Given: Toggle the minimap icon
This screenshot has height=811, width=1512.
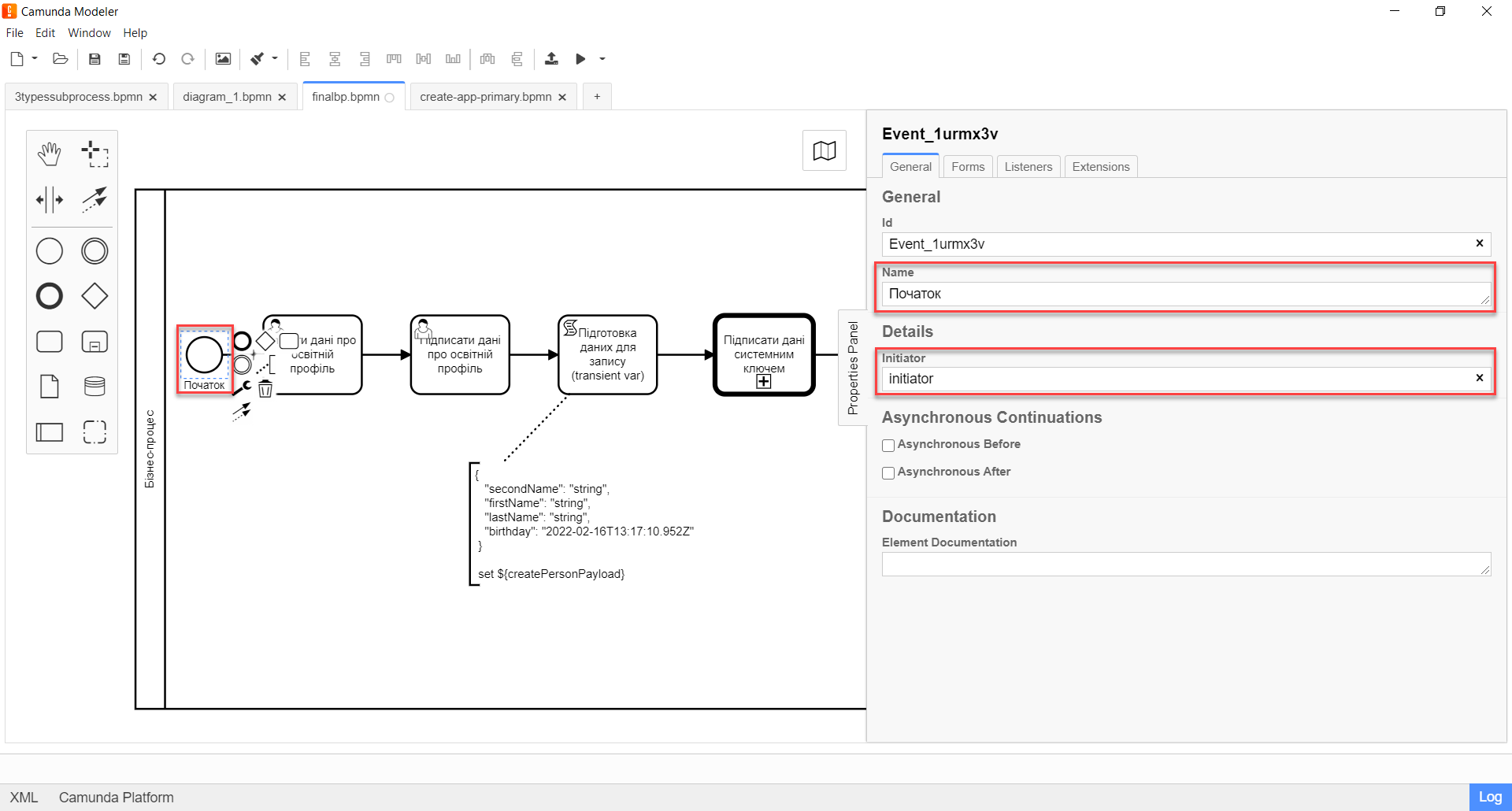Looking at the screenshot, I should pos(825,150).
